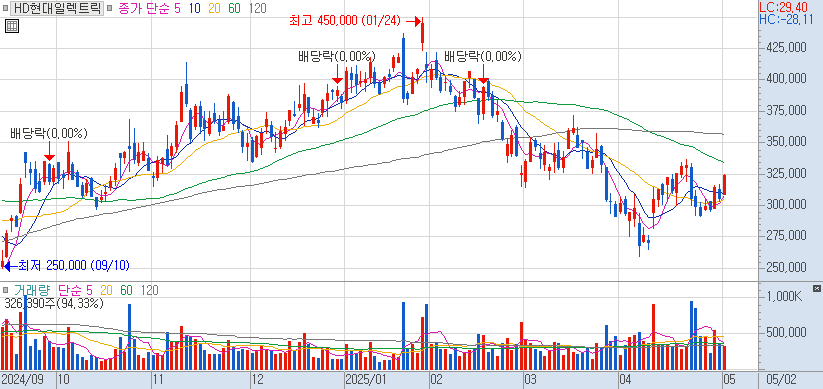Image resolution: width=823 pixels, height=389 pixels.
Task: Click the 11 month label on date axis
Action: tap(159, 379)
